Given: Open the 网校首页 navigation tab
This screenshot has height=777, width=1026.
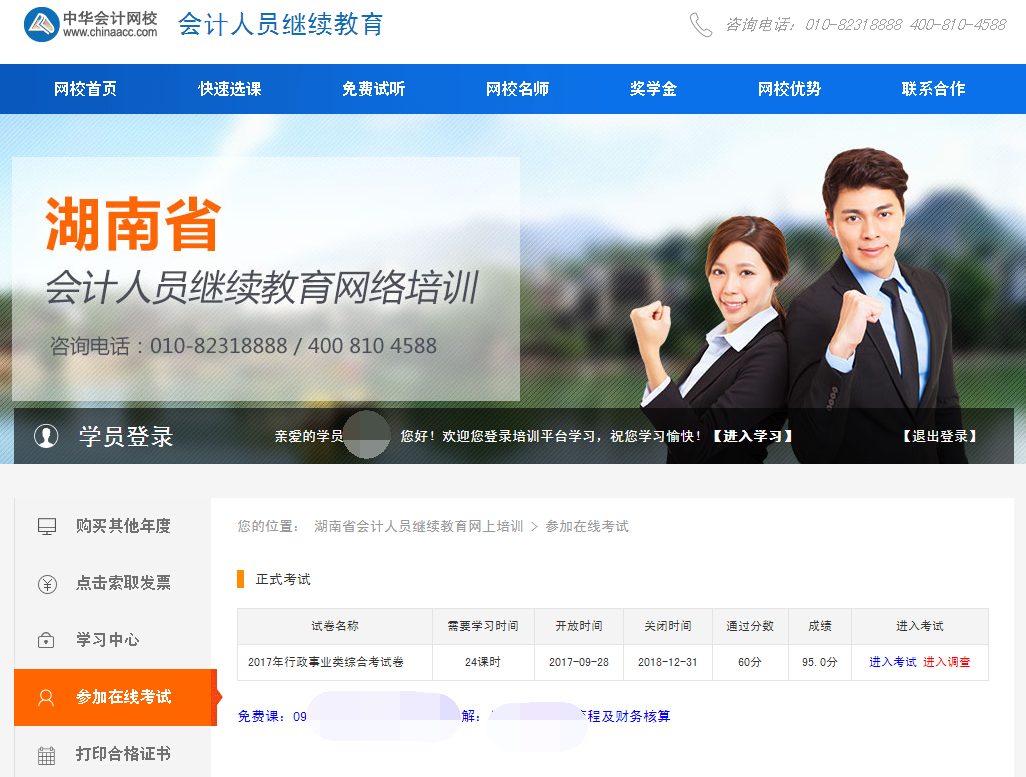Looking at the screenshot, I should (x=85, y=89).
